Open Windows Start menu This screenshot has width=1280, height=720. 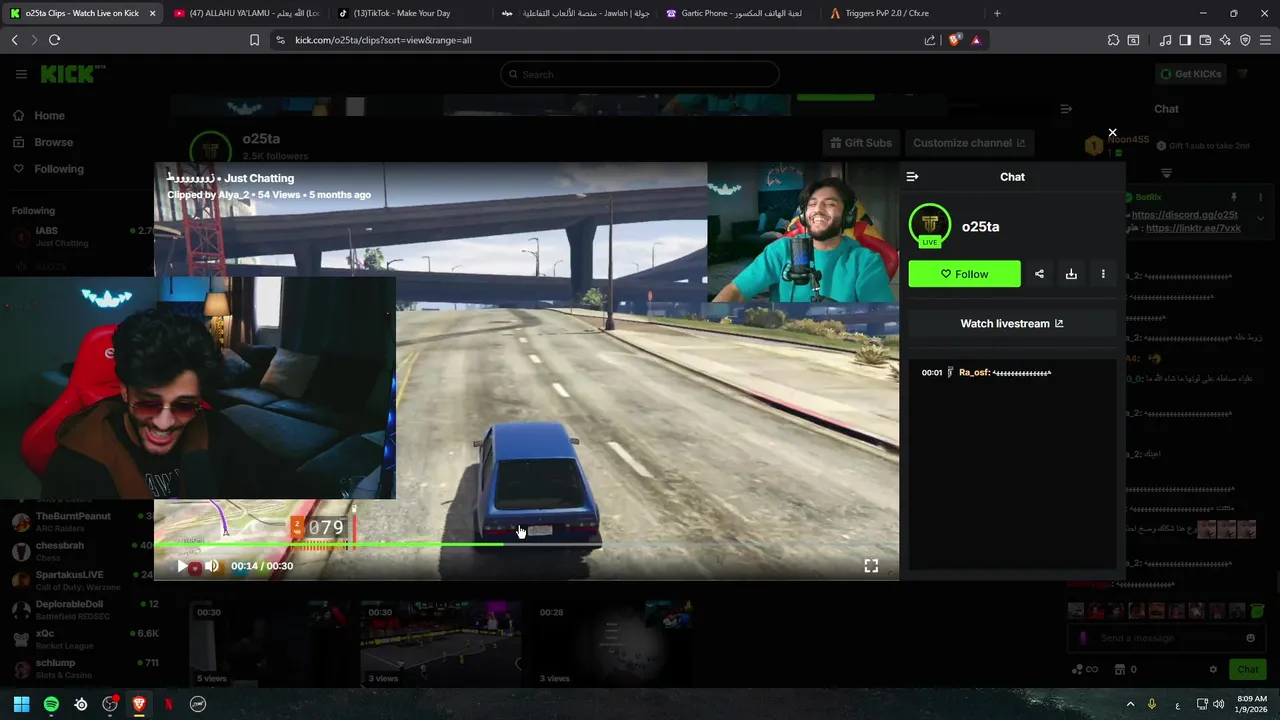(21, 704)
